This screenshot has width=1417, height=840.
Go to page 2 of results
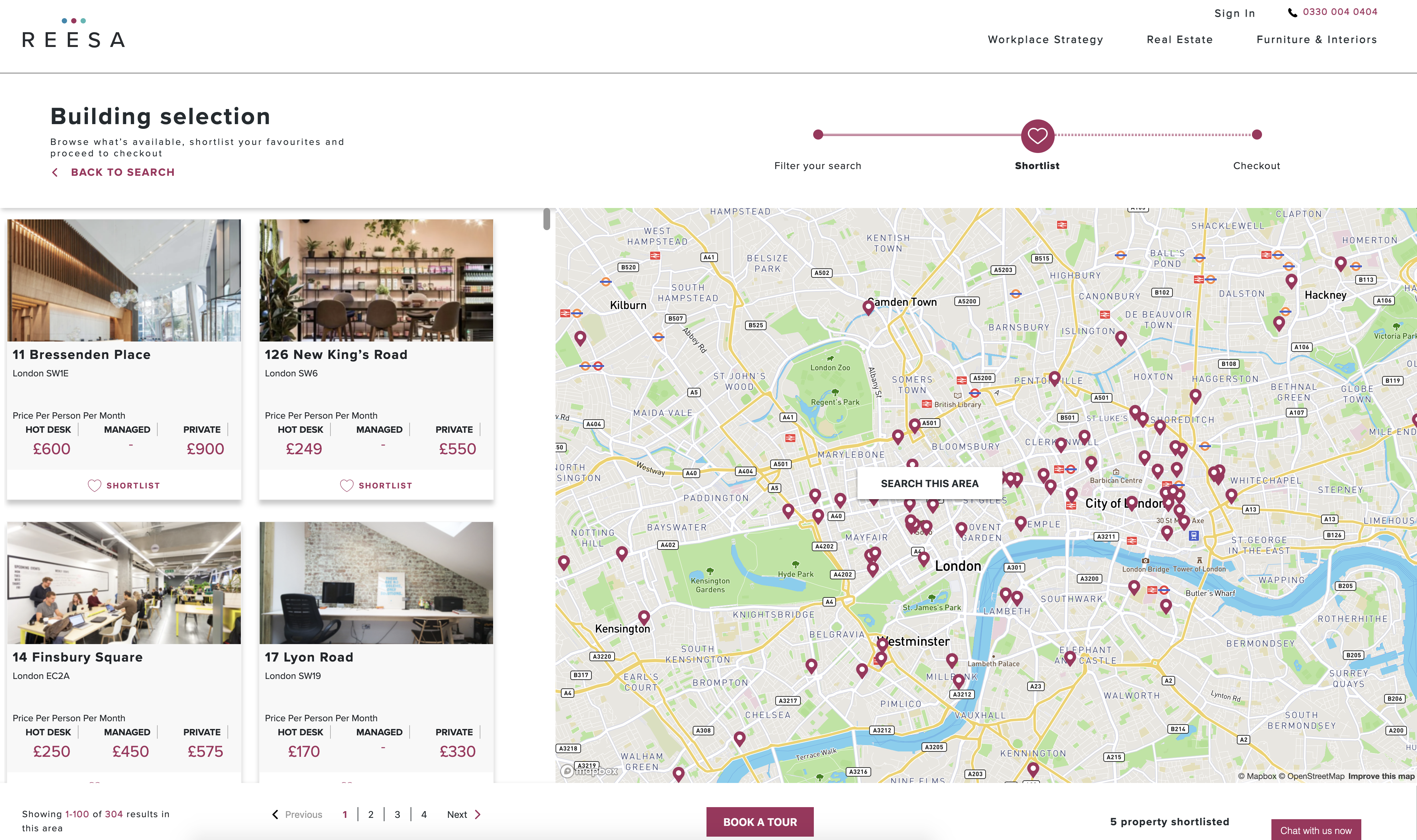pos(371,815)
